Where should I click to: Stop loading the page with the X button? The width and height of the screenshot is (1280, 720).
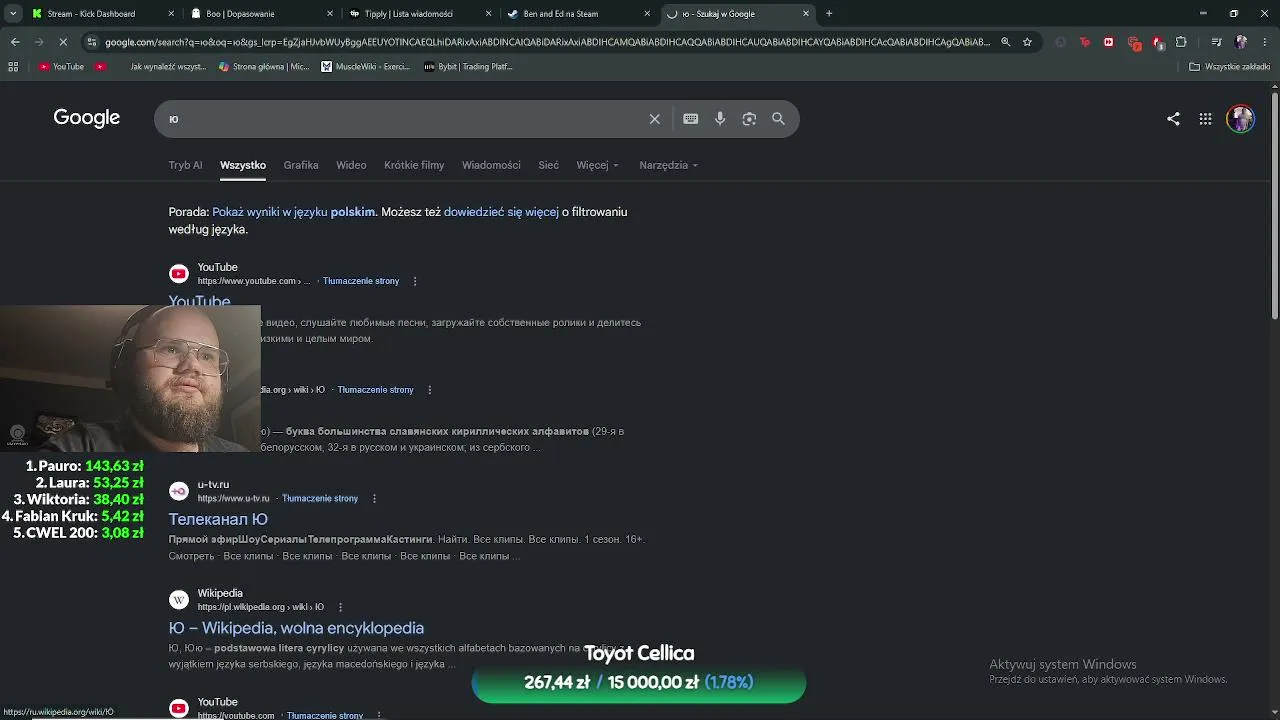point(63,42)
